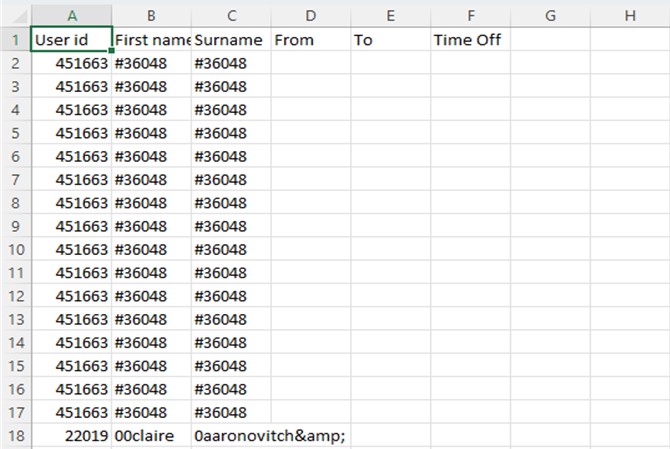Click the First name header cell

[x=151, y=40]
